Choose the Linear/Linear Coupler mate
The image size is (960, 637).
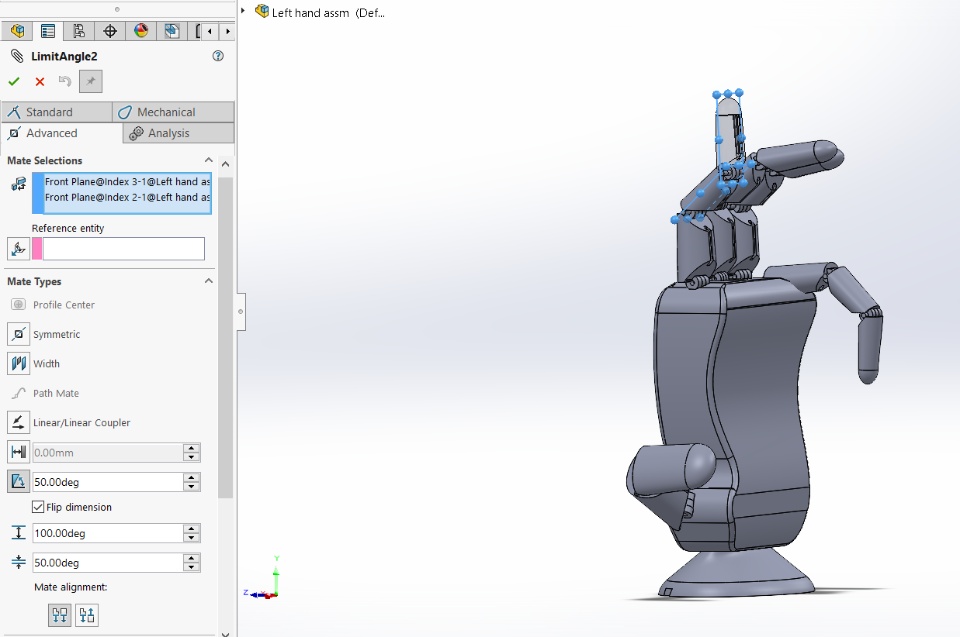pyautogui.click(x=69, y=422)
